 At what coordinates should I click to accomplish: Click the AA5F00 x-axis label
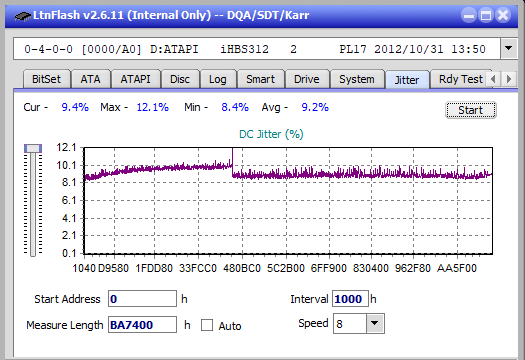(x=457, y=268)
